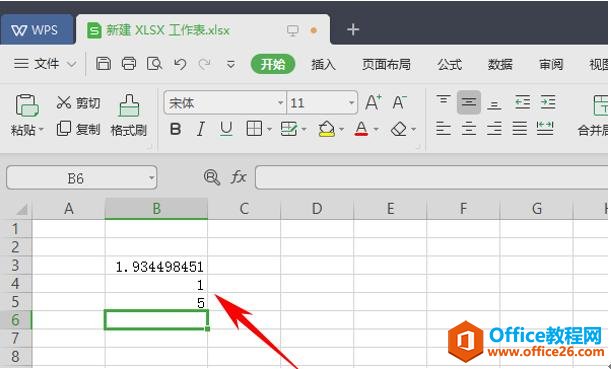Click cell containing 1.934498451
This screenshot has width=611, height=369.
(156, 266)
